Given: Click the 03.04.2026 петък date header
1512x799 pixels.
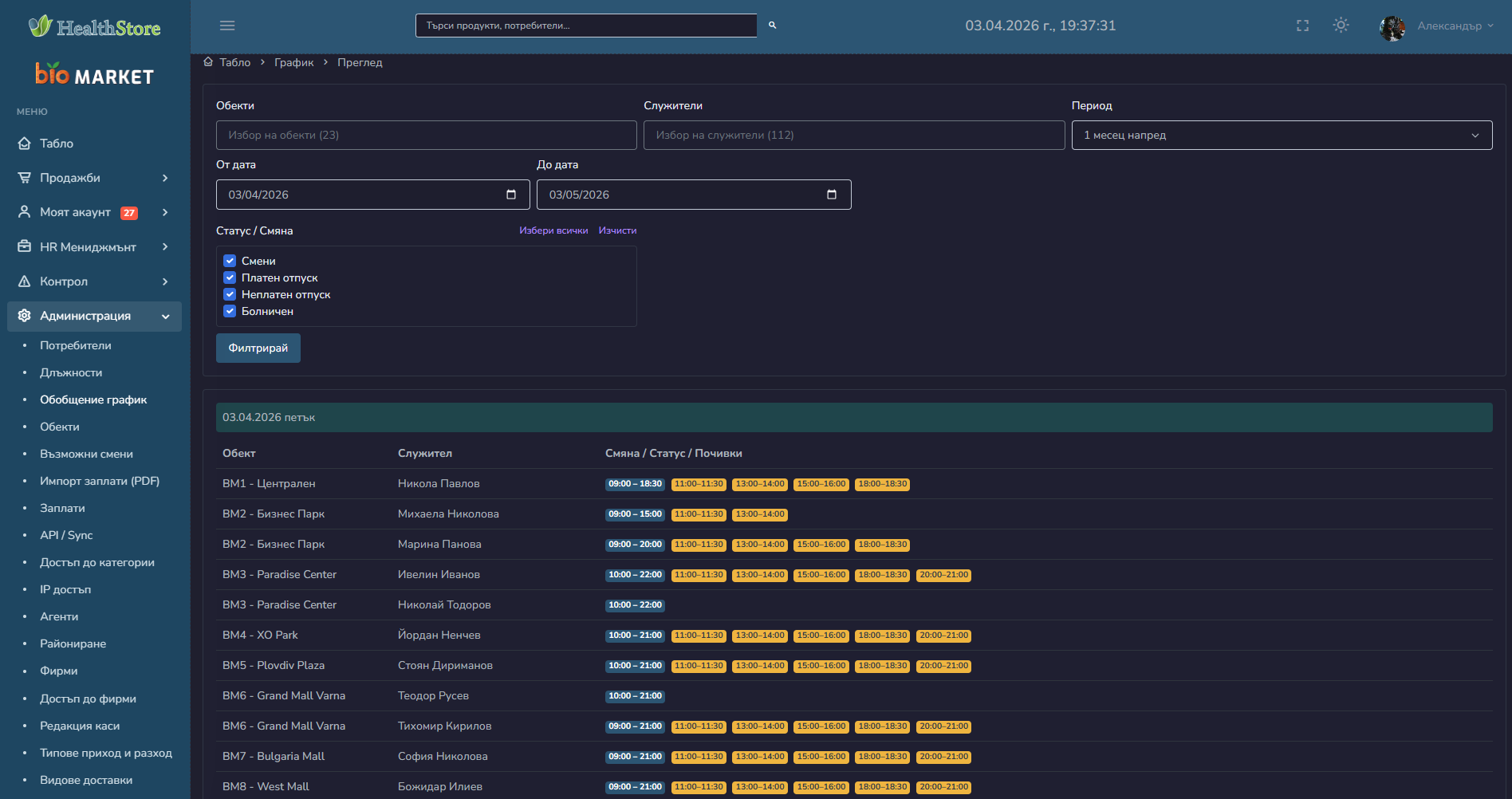Looking at the screenshot, I should 854,417.
